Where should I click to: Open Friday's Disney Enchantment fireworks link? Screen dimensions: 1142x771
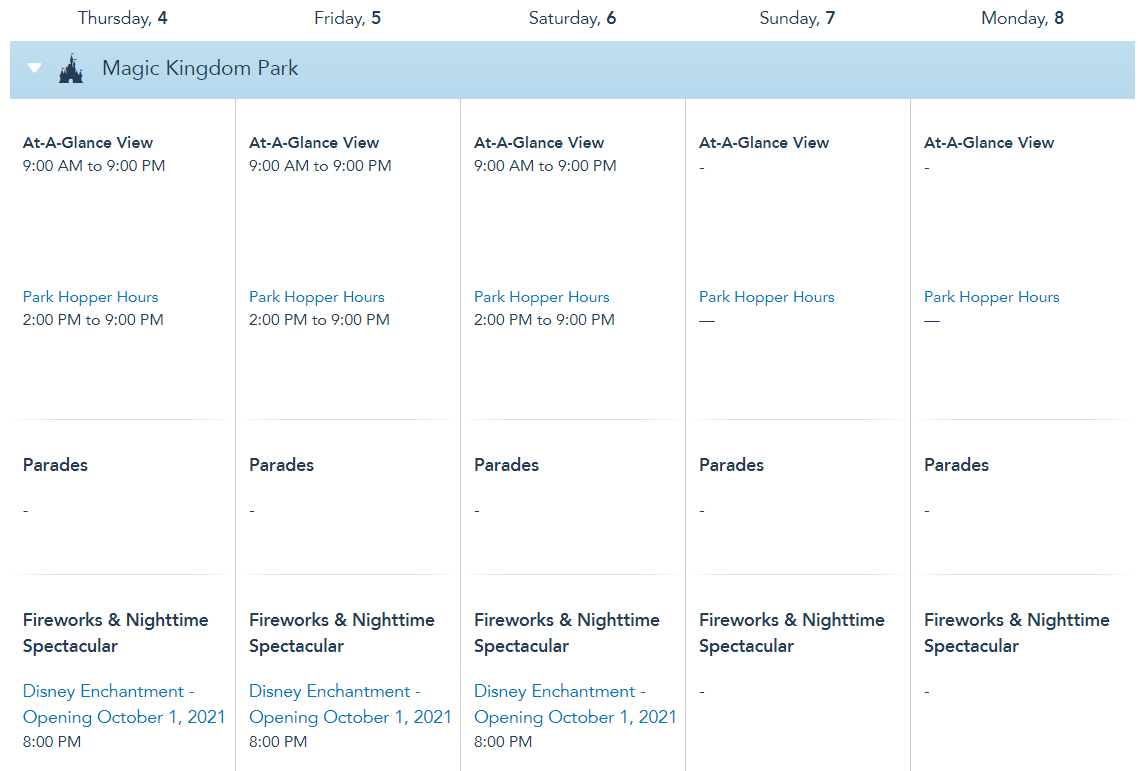click(x=350, y=704)
